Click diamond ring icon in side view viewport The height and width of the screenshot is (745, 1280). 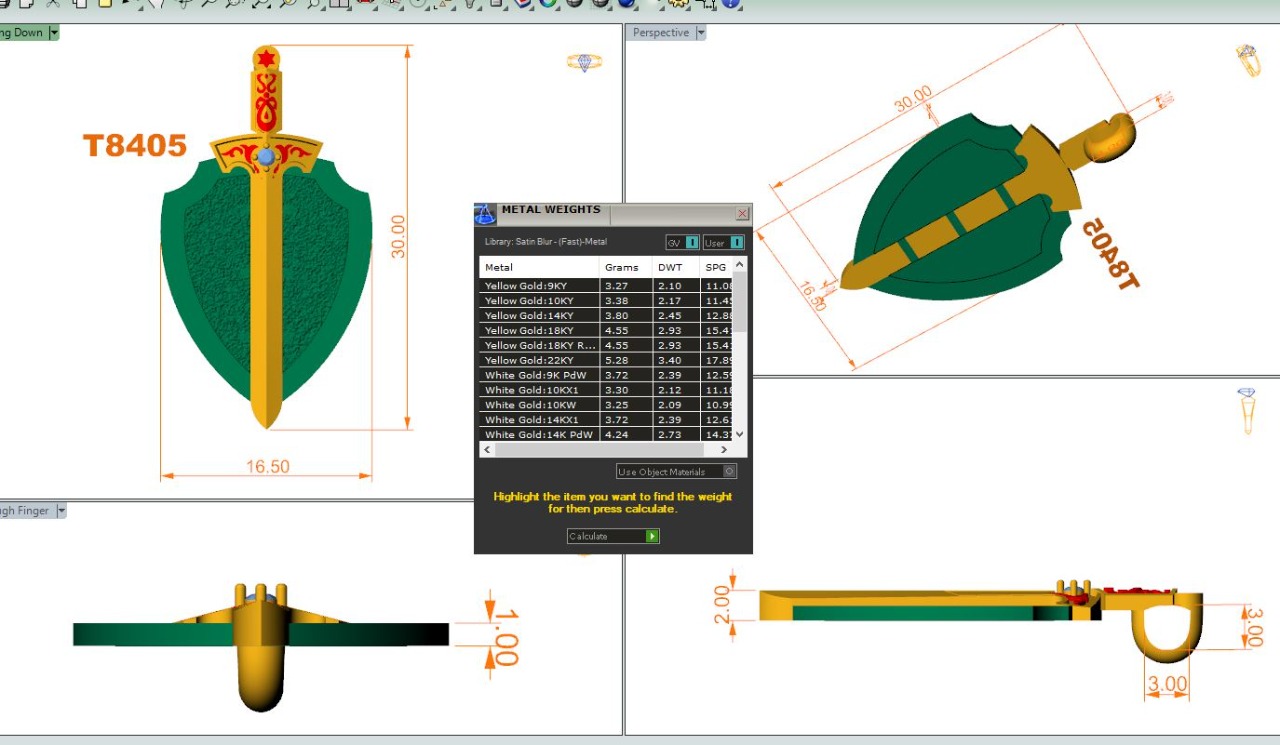click(x=1246, y=410)
